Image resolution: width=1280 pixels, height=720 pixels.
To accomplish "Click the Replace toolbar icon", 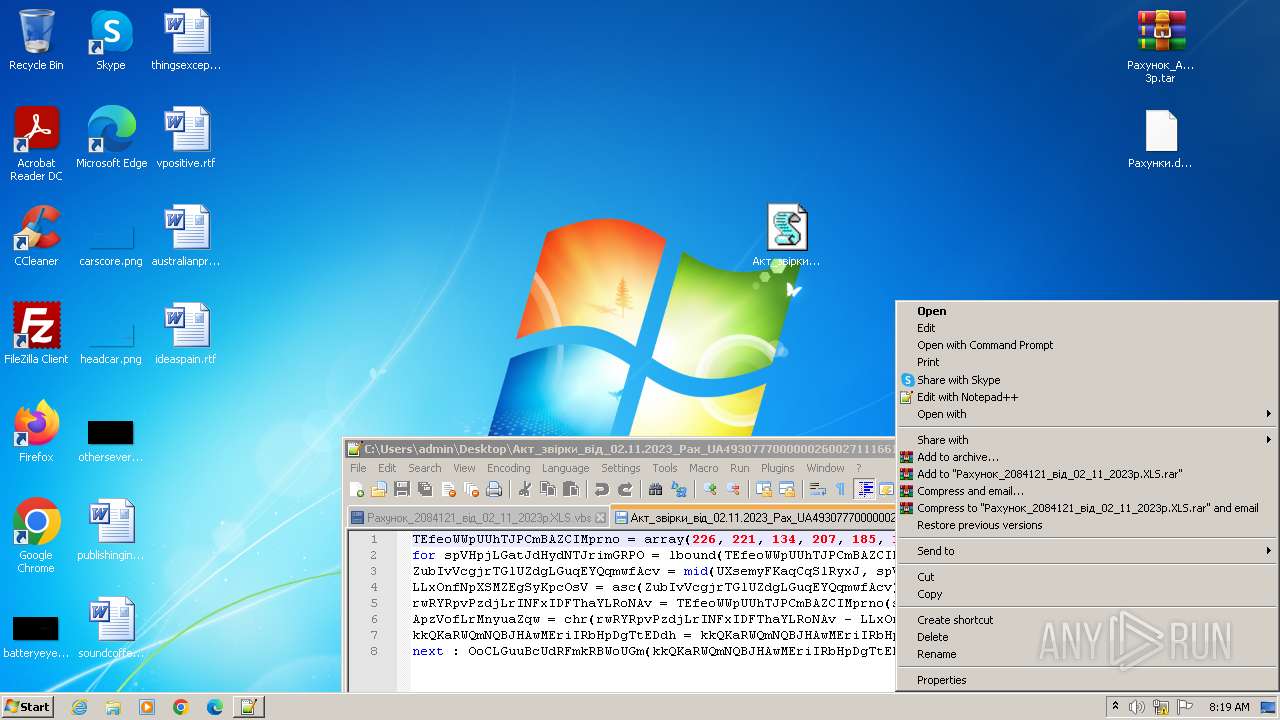I will pyautogui.click(x=679, y=489).
